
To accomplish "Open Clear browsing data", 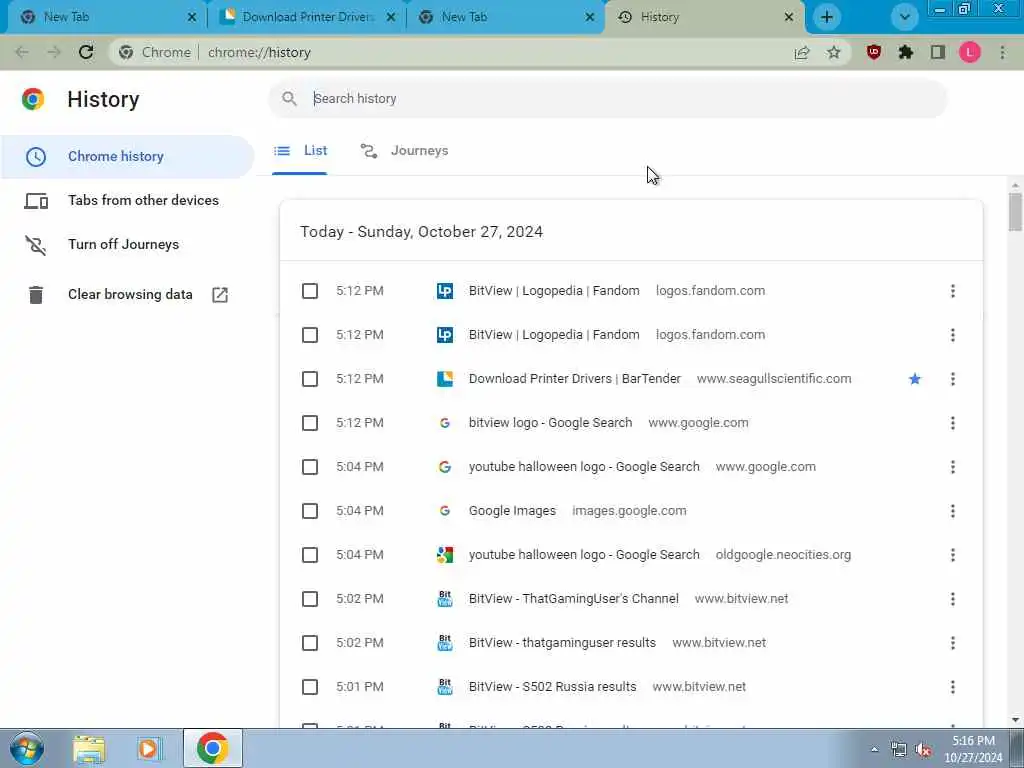I will tap(130, 295).
